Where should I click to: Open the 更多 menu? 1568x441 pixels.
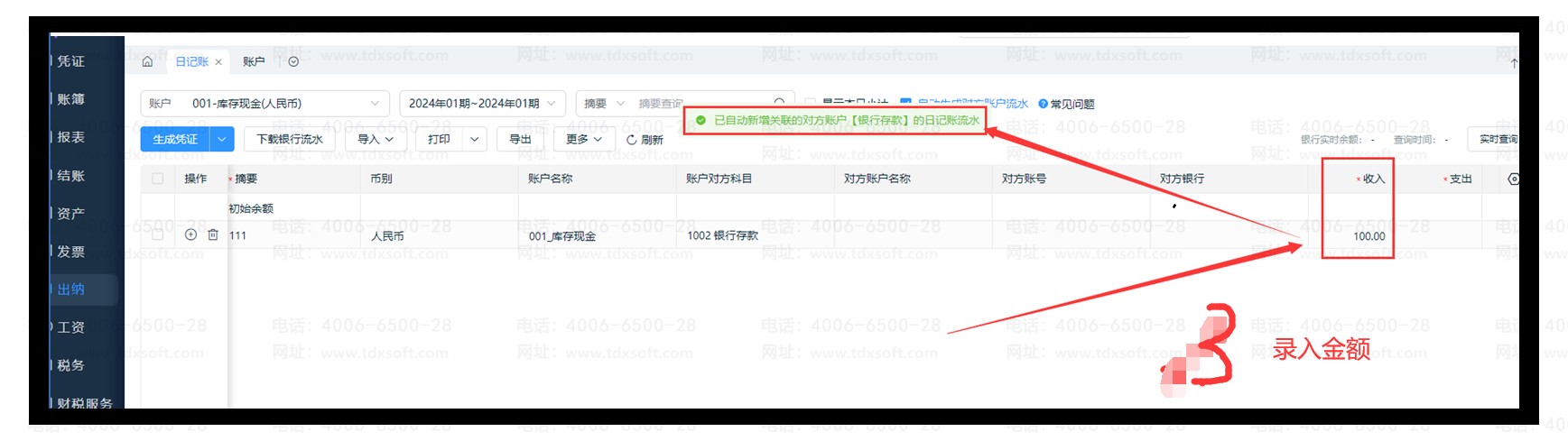click(x=583, y=139)
